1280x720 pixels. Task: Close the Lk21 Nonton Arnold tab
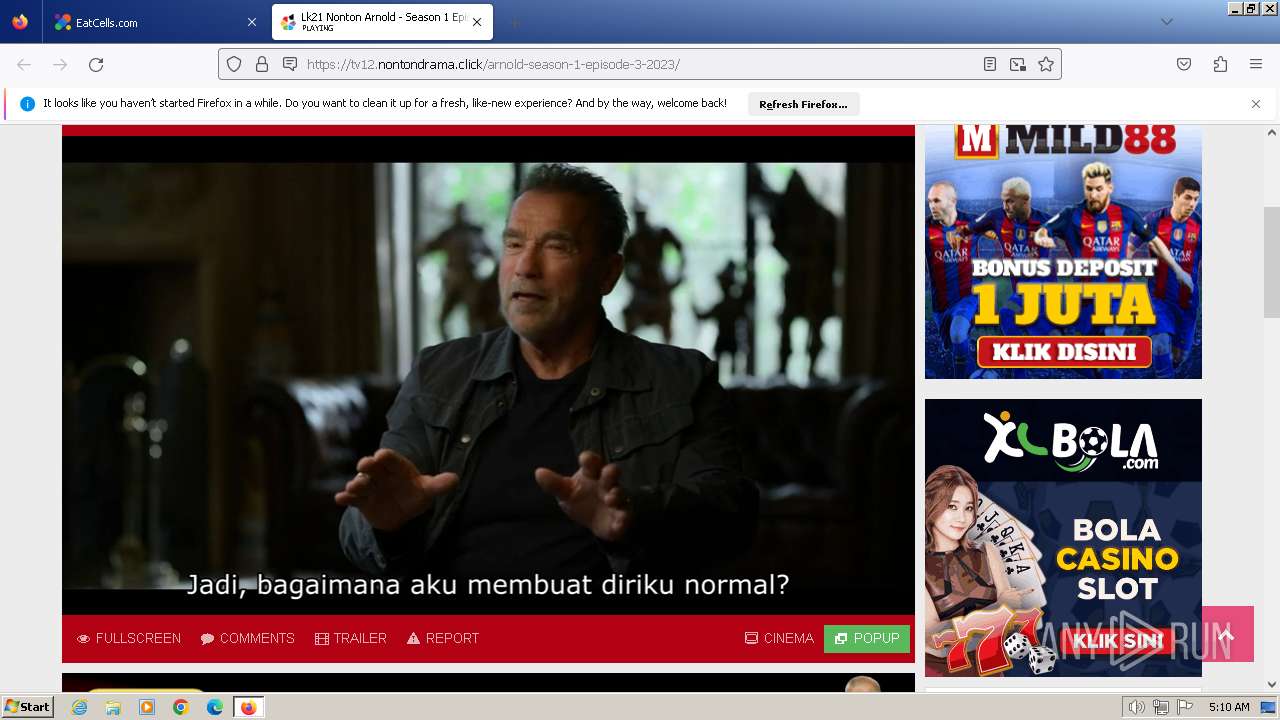[477, 22]
